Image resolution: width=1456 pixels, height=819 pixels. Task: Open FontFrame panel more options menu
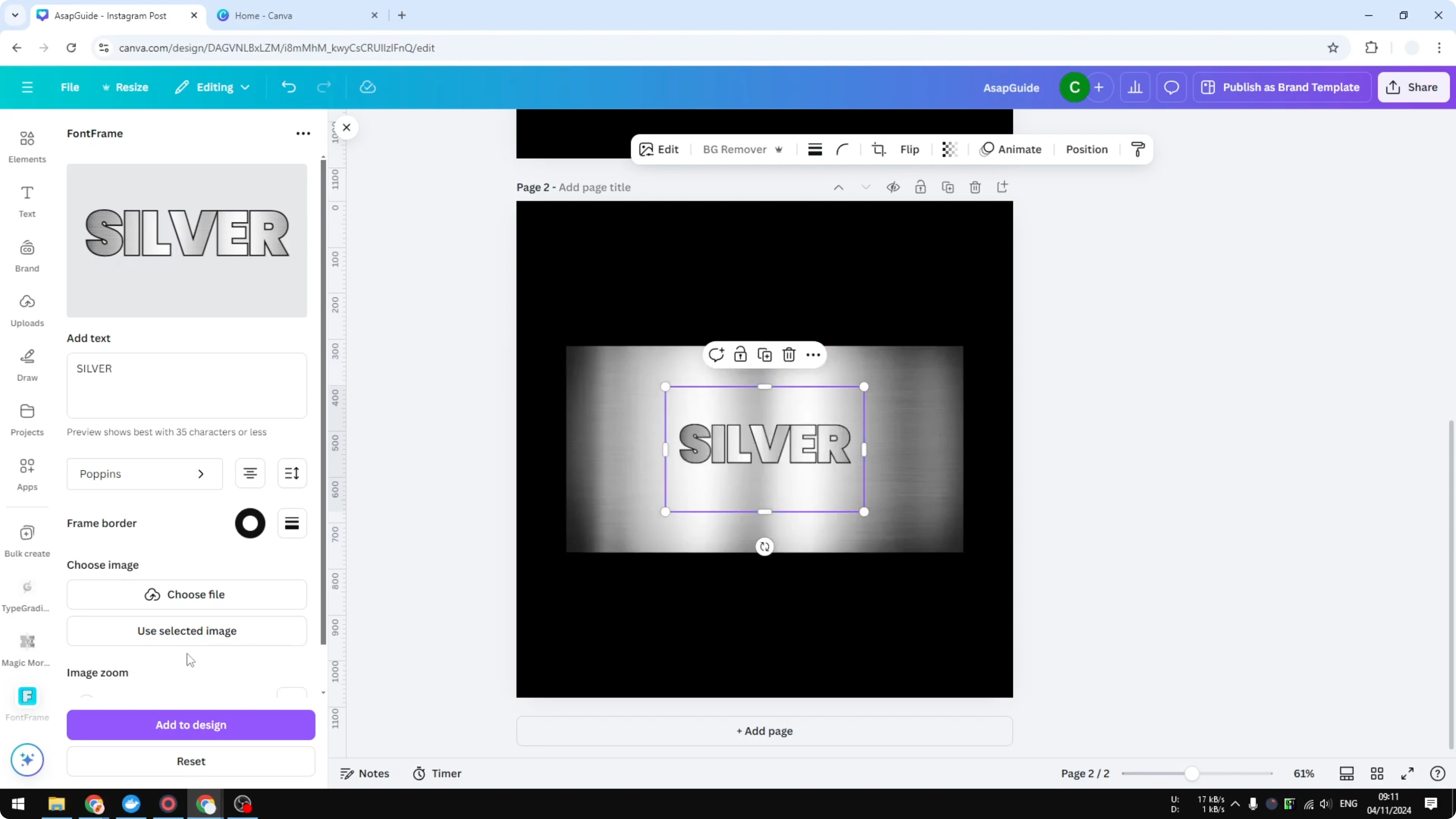point(303,133)
